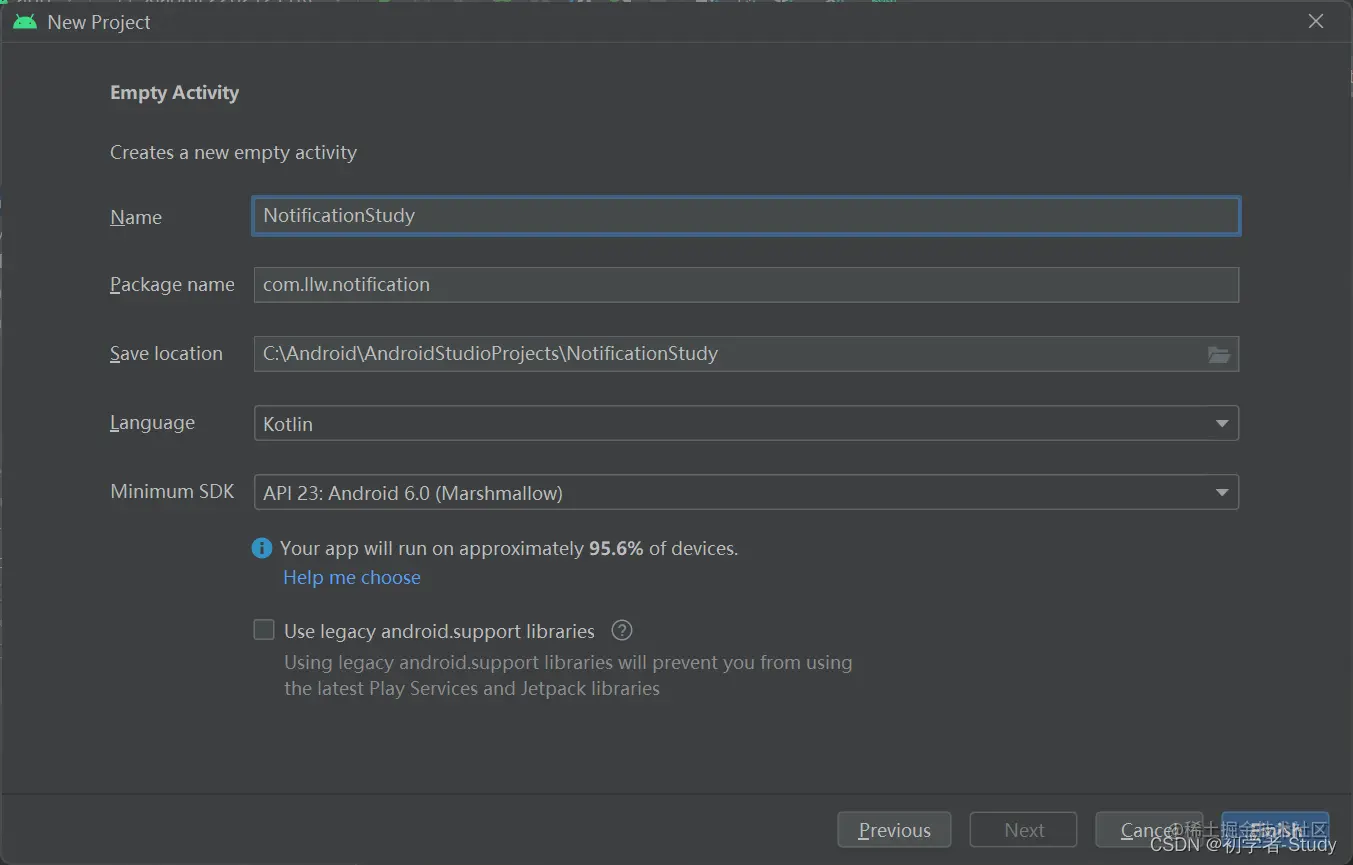This screenshot has height=865, width=1353.
Task: Select the Kotlin value in the Language box
Action: pyautogui.click(x=288, y=424)
